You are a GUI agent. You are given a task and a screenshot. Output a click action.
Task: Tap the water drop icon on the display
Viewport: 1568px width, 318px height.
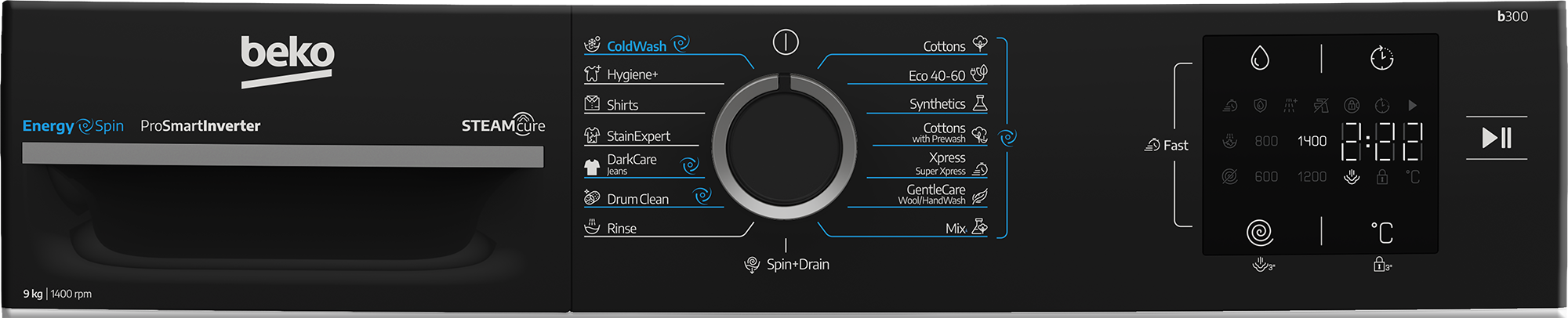[1260, 58]
